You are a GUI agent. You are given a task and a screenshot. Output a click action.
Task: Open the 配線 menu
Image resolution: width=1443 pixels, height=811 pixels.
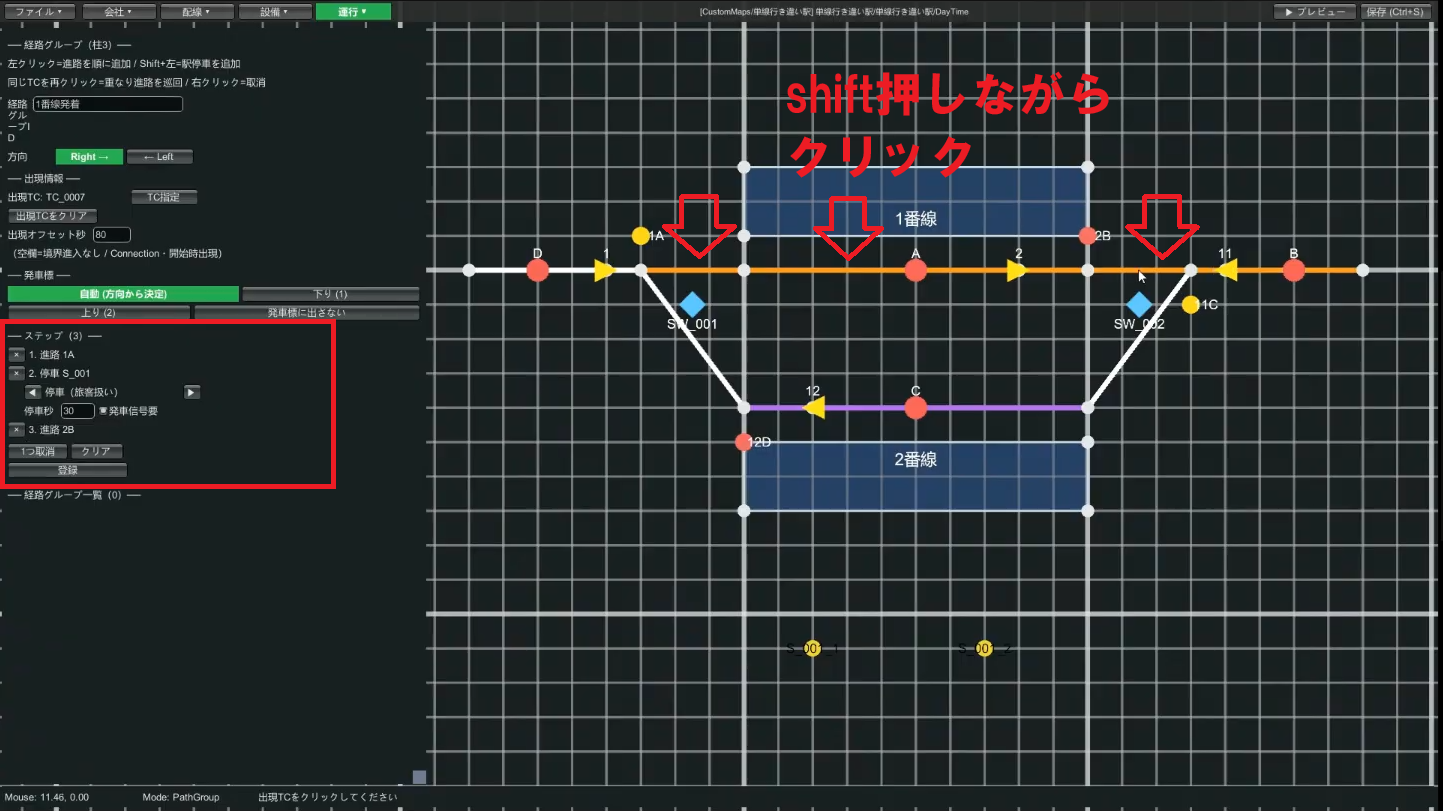[x=197, y=12]
